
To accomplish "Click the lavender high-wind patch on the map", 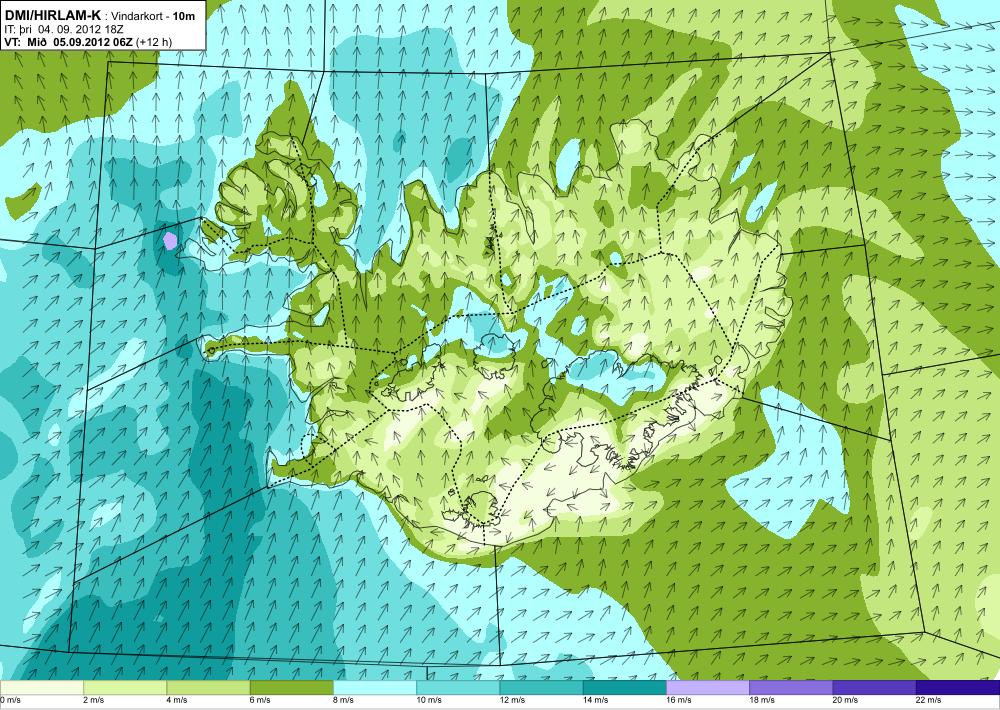I will point(170,240).
